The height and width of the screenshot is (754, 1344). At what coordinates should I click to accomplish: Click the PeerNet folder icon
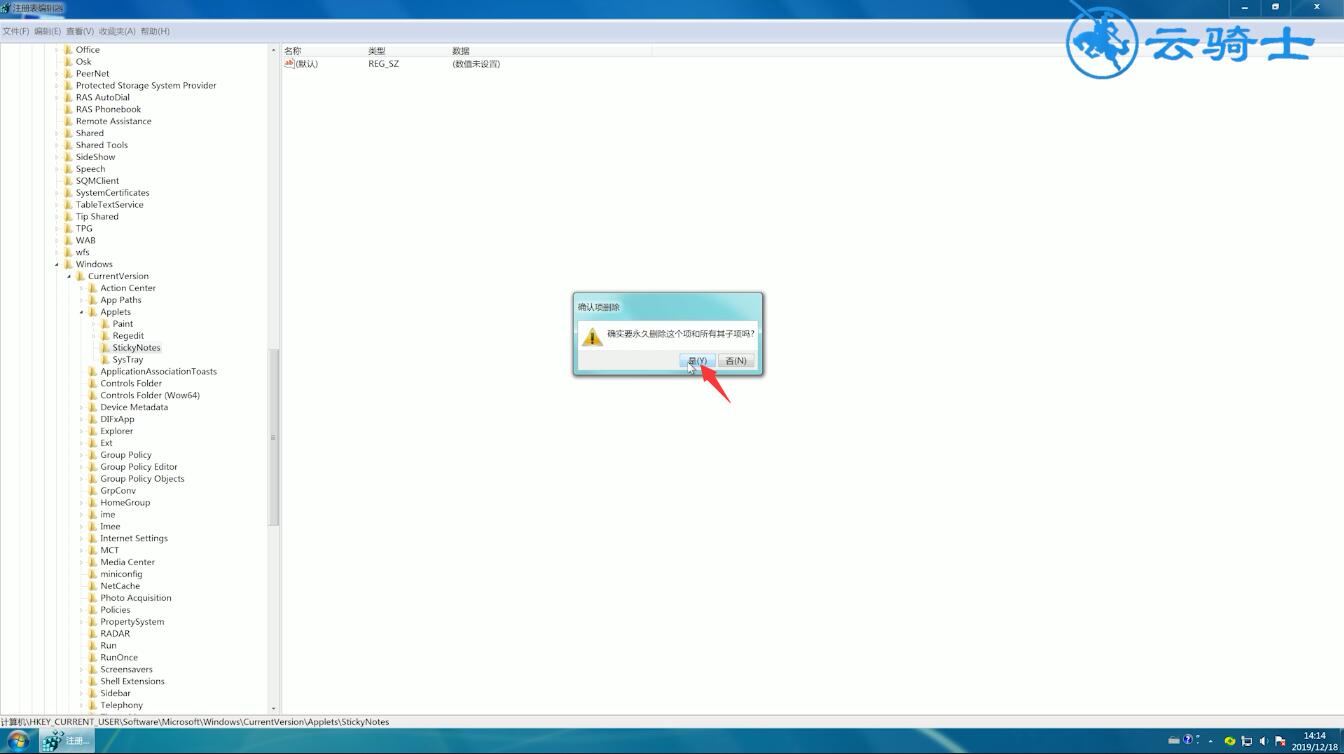click(x=68, y=73)
